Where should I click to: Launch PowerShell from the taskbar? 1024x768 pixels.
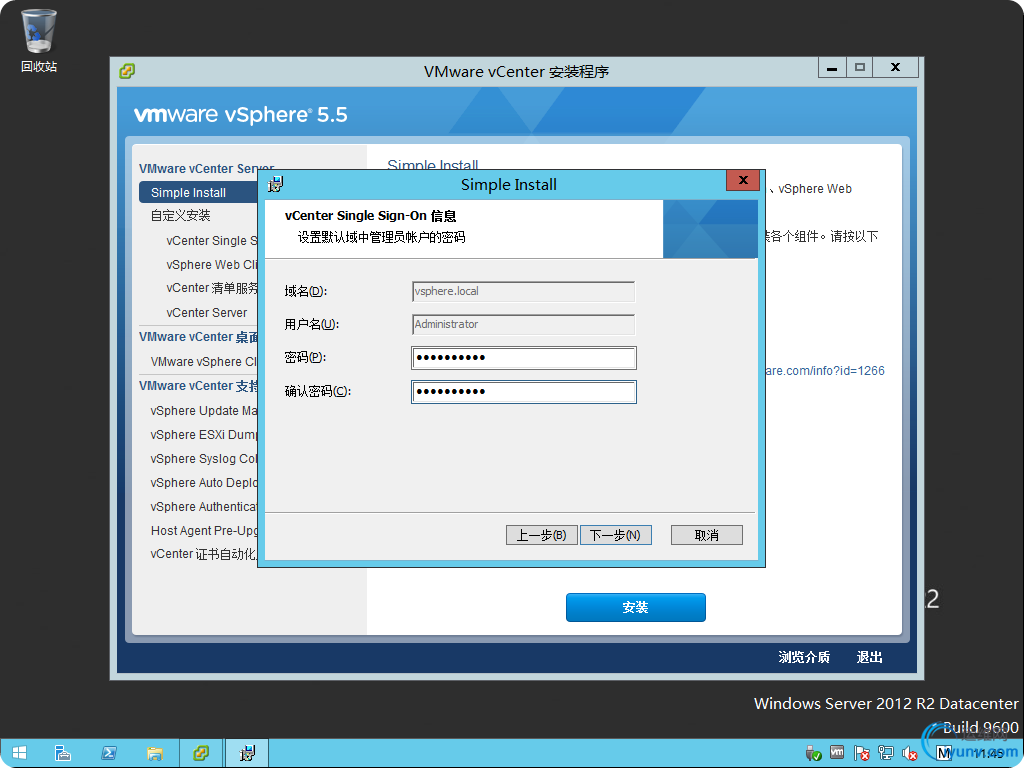click(x=108, y=753)
